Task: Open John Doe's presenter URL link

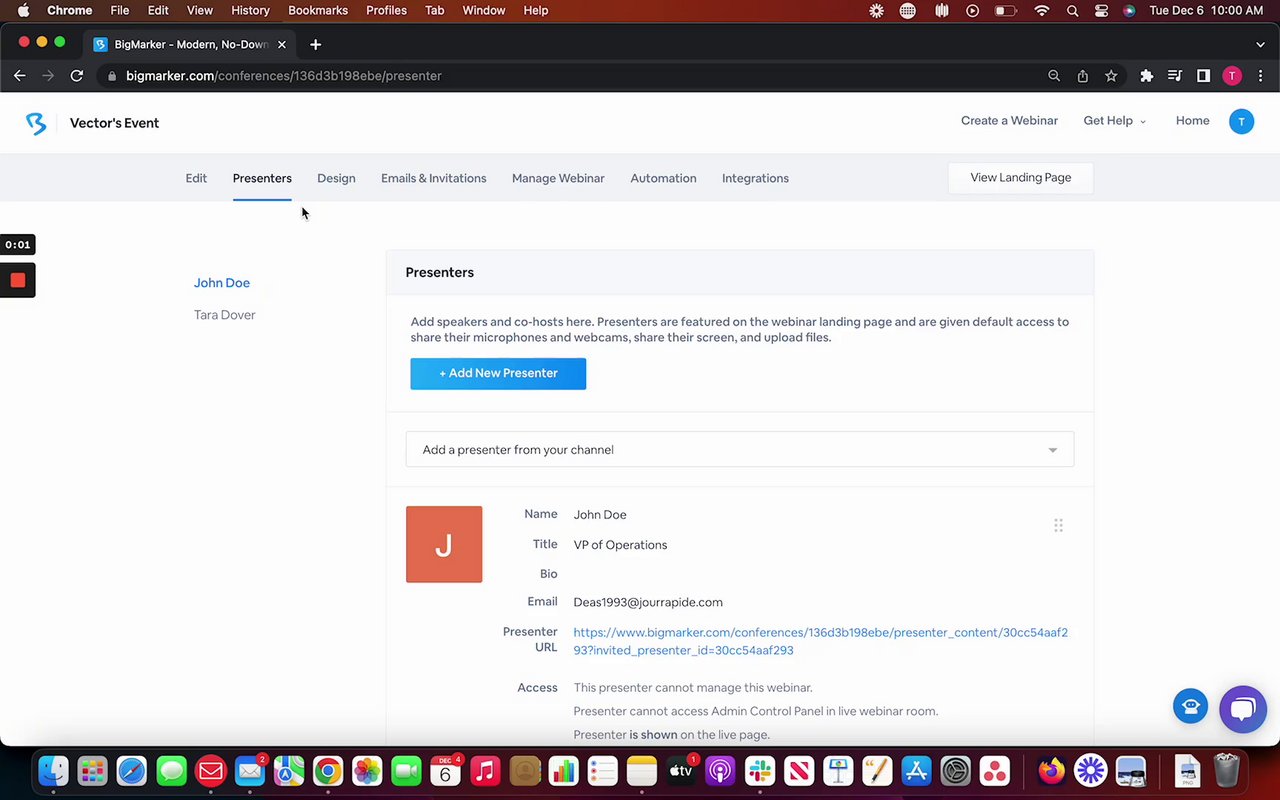Action: (x=820, y=641)
